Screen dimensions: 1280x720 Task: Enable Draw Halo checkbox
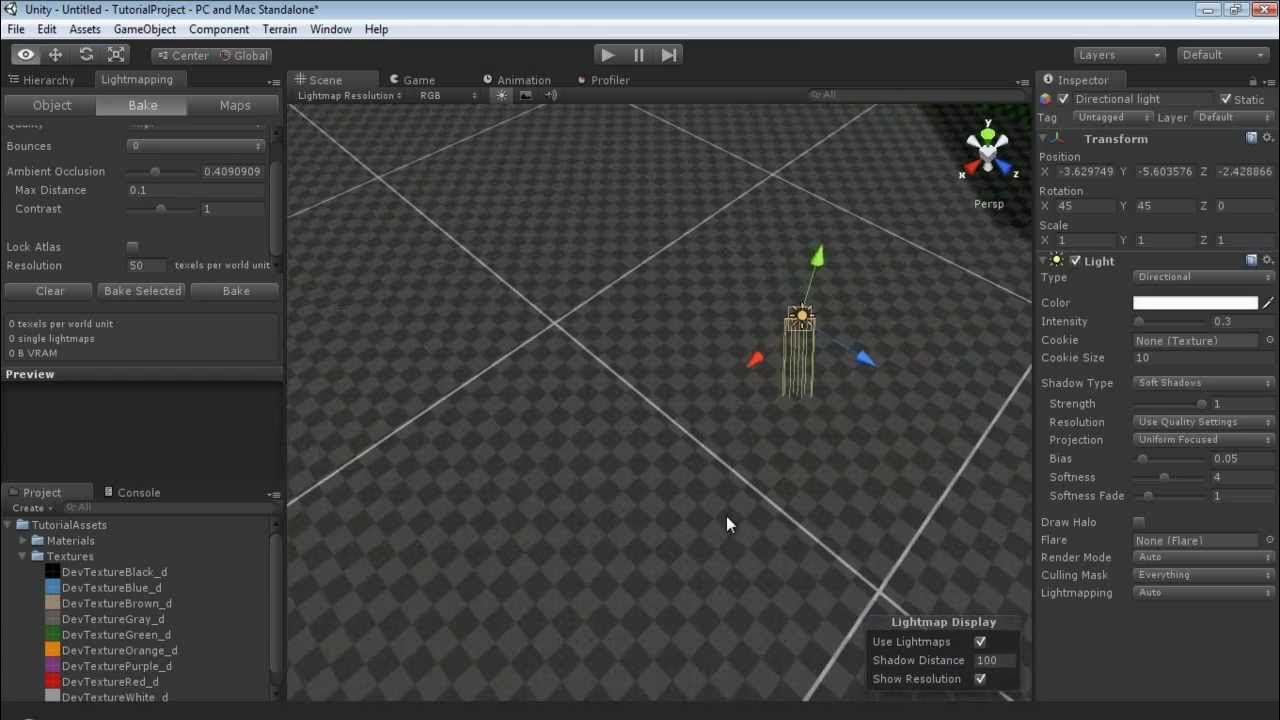pyautogui.click(x=1139, y=522)
